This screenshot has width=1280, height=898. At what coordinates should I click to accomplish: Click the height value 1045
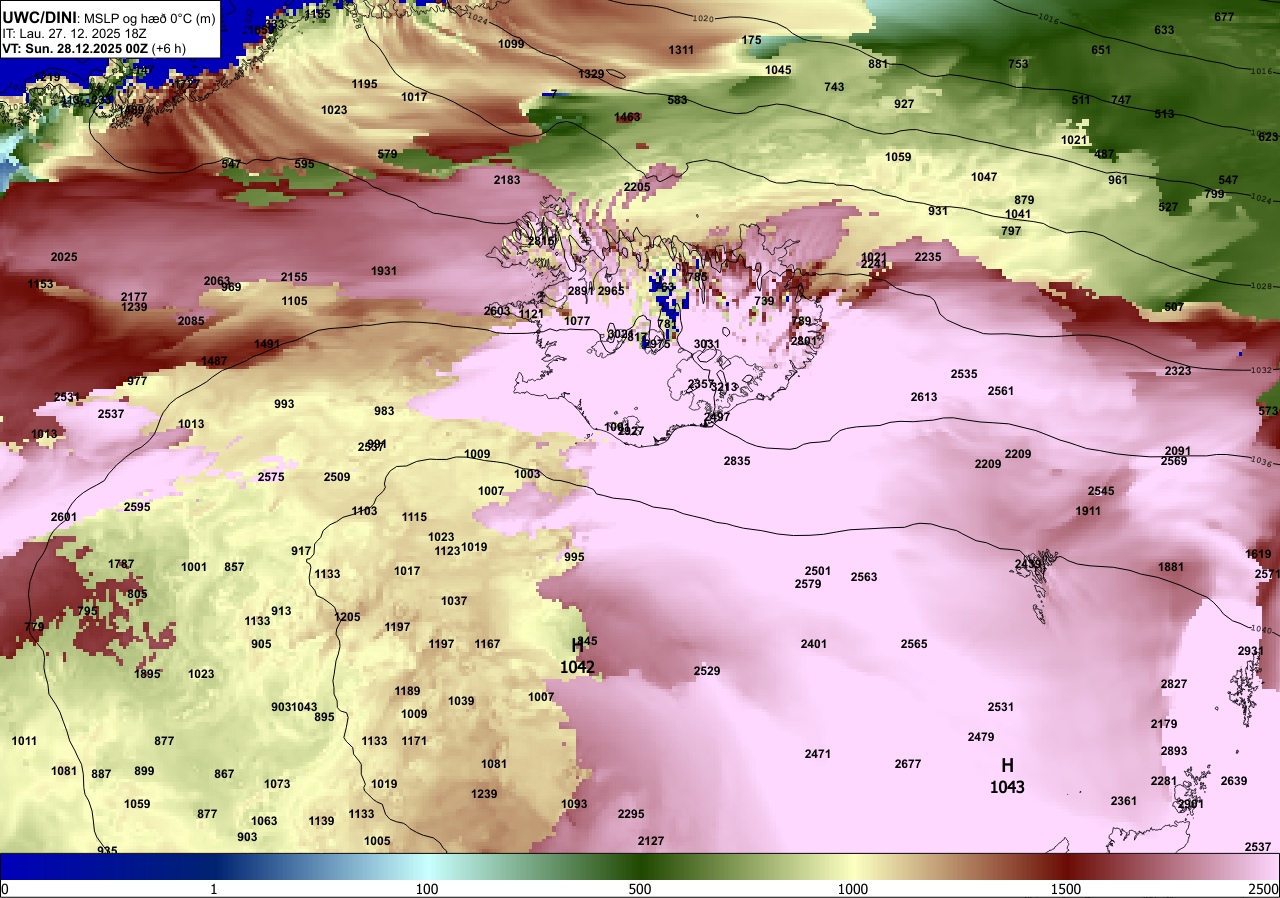pyautogui.click(x=778, y=70)
